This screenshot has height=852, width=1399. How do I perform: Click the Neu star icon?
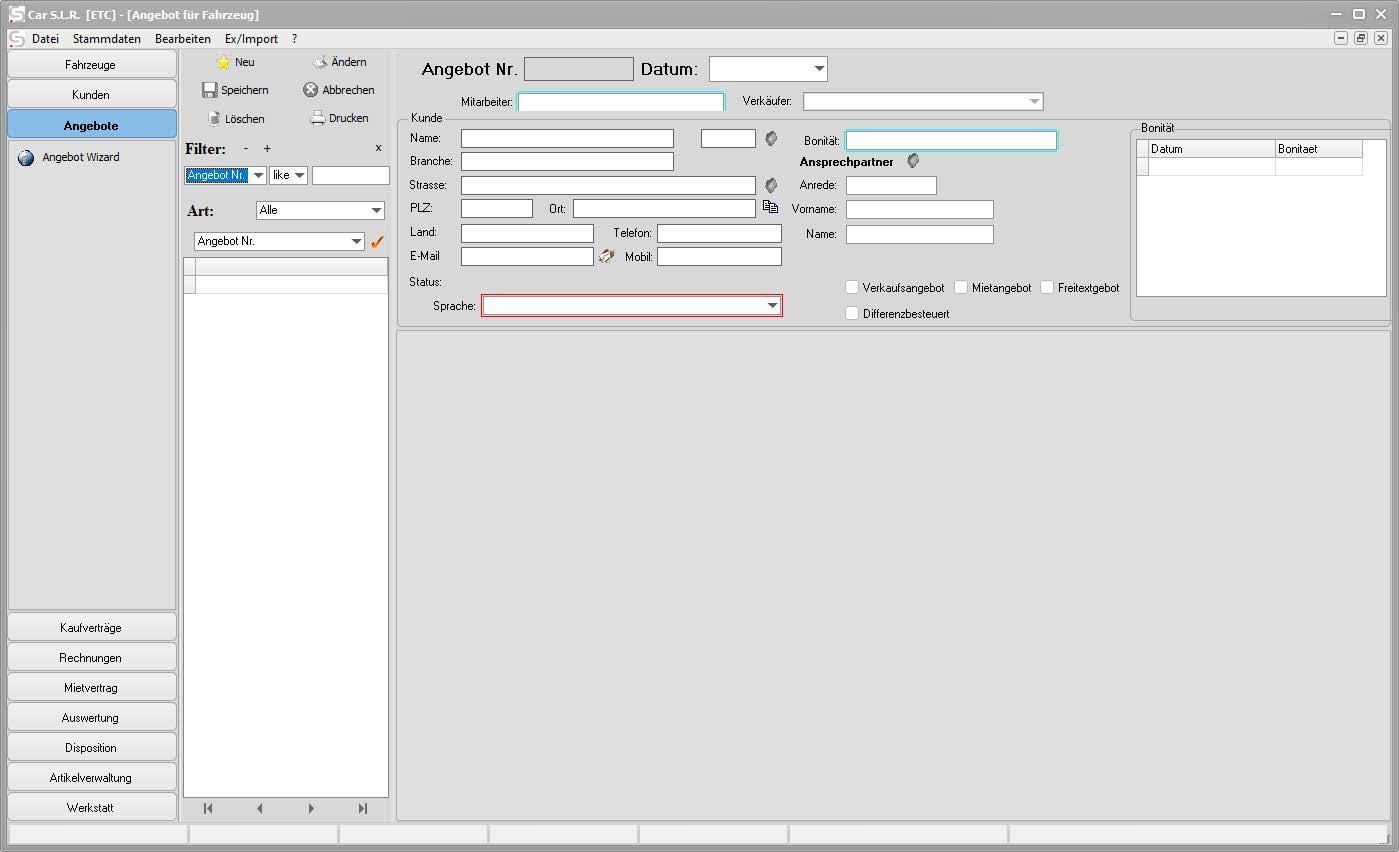tap(223, 62)
